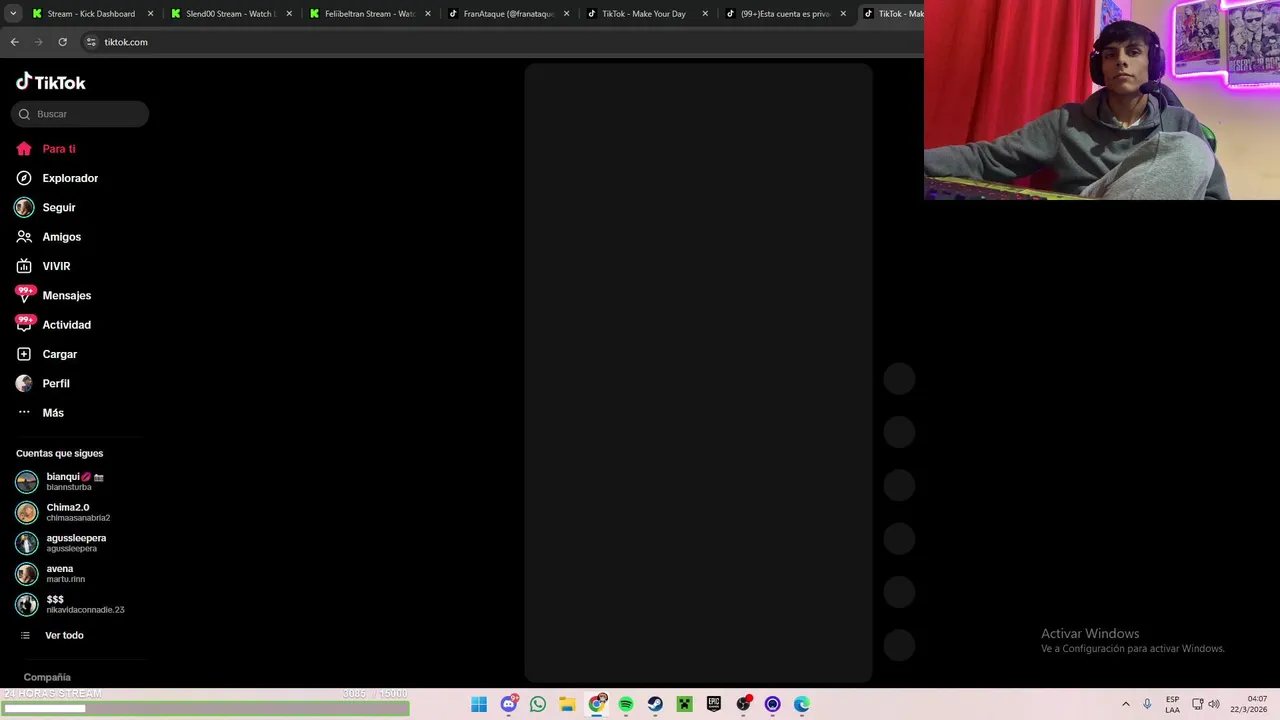This screenshot has width=1280, height=720.
Task: Click the Explorador compass icon
Action: [x=24, y=178]
